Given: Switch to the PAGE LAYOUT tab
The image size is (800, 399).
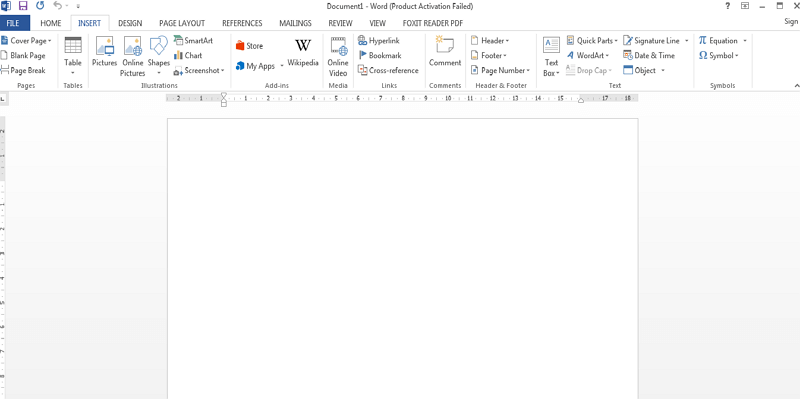Looking at the screenshot, I should [182, 23].
